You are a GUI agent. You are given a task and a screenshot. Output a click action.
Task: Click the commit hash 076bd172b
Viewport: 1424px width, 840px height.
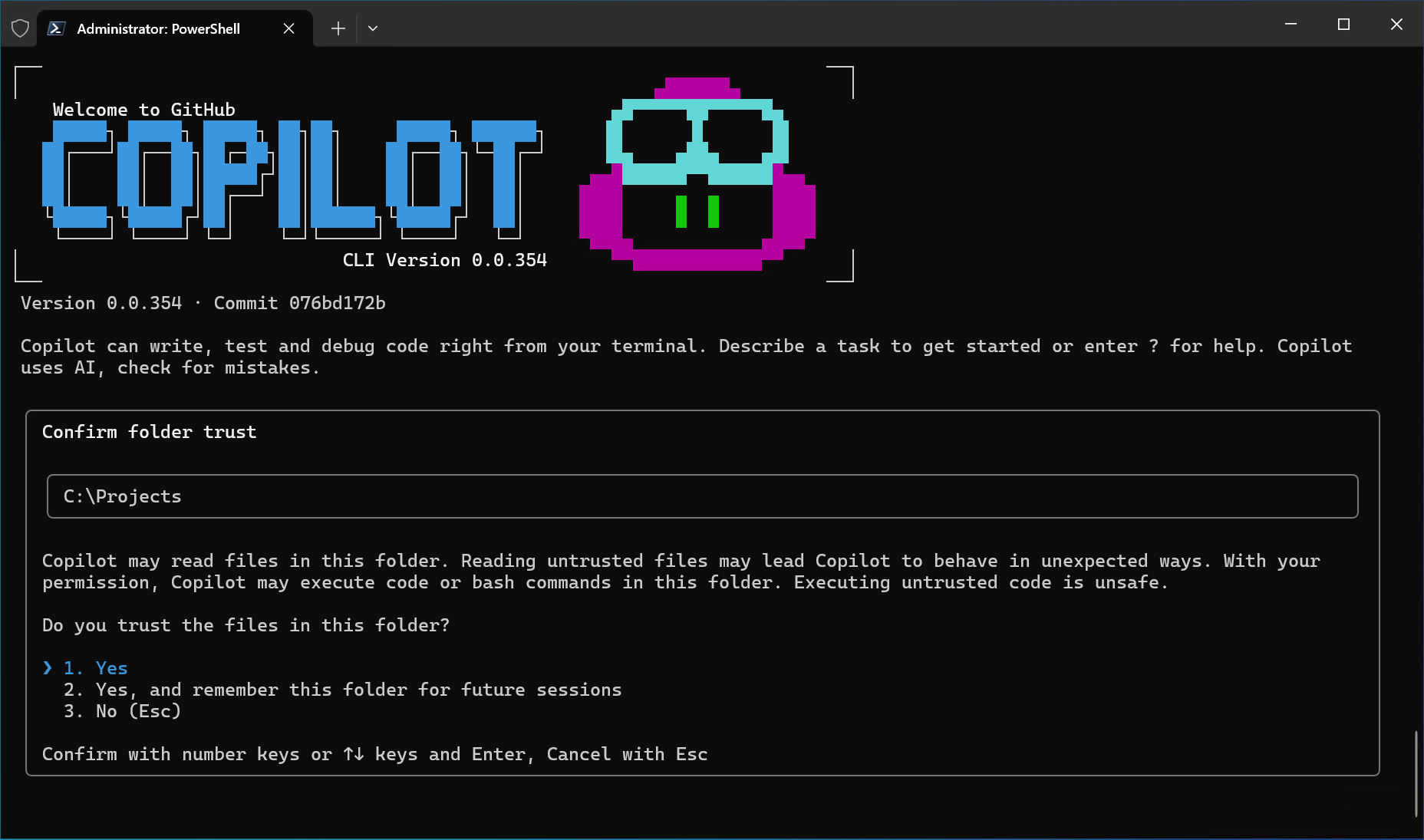(x=338, y=303)
